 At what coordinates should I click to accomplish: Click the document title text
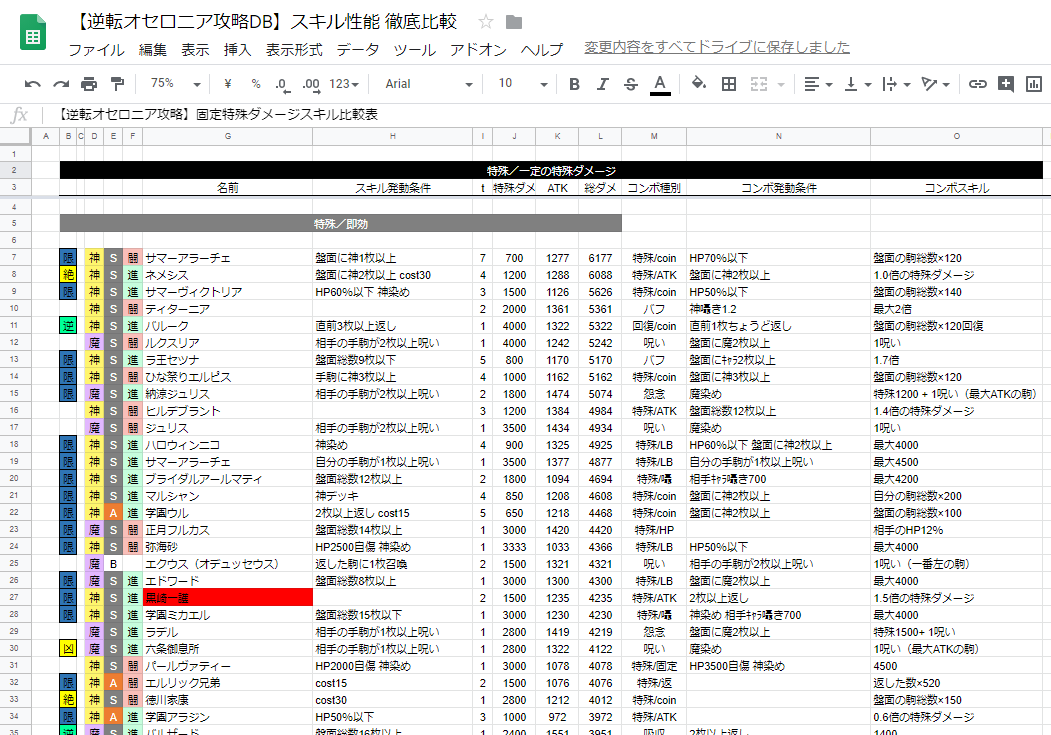(264, 22)
